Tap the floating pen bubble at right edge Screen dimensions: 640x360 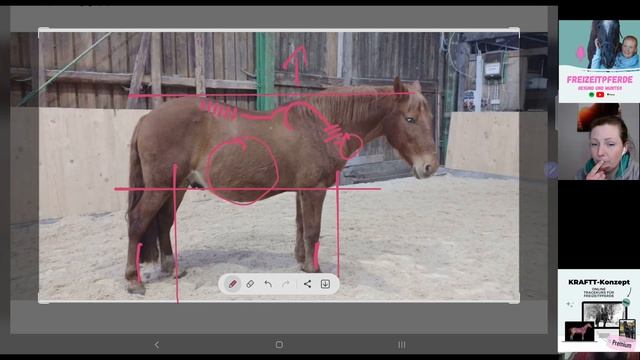(x=551, y=170)
